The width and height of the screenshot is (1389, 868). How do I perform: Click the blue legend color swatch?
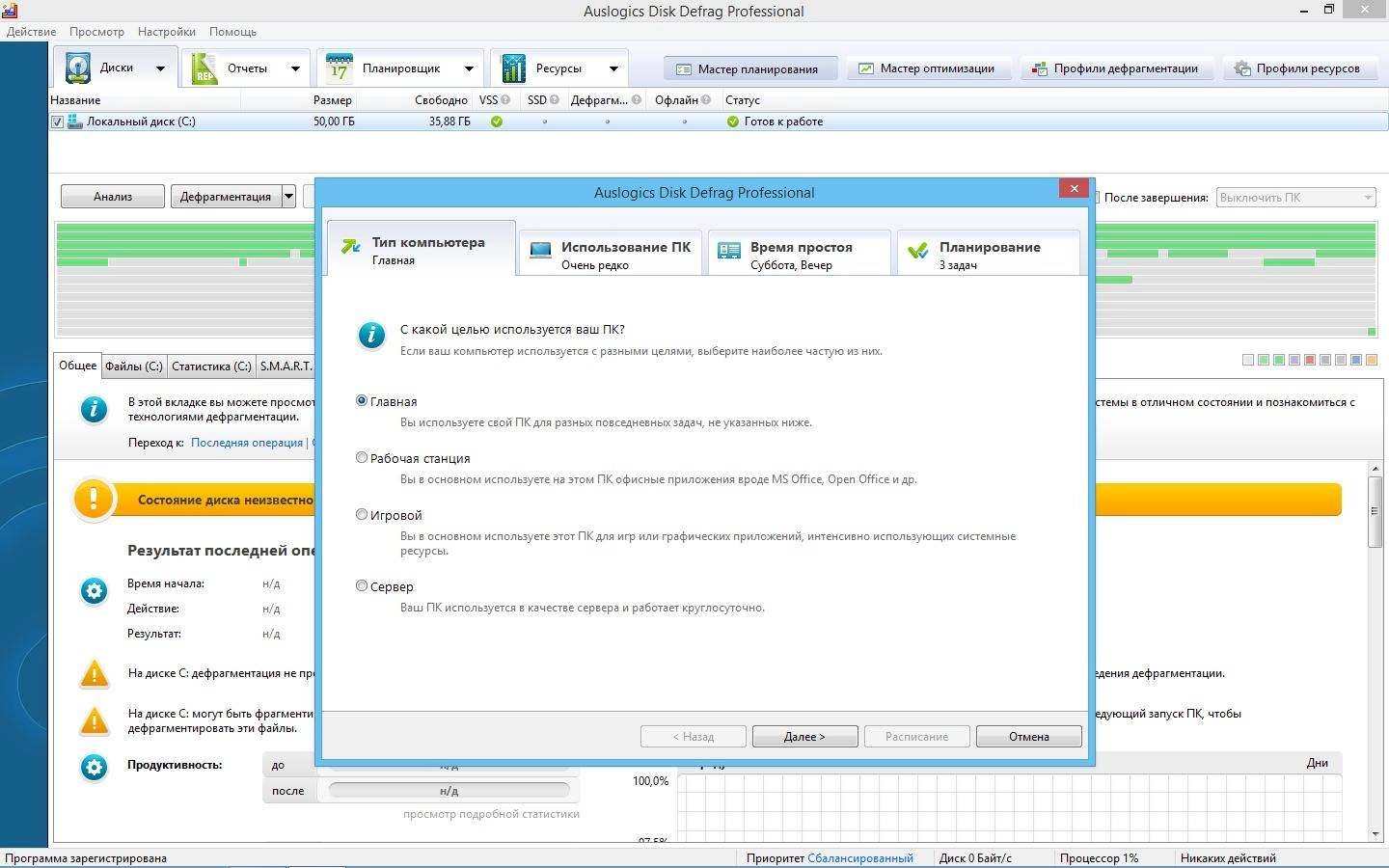point(1356,360)
